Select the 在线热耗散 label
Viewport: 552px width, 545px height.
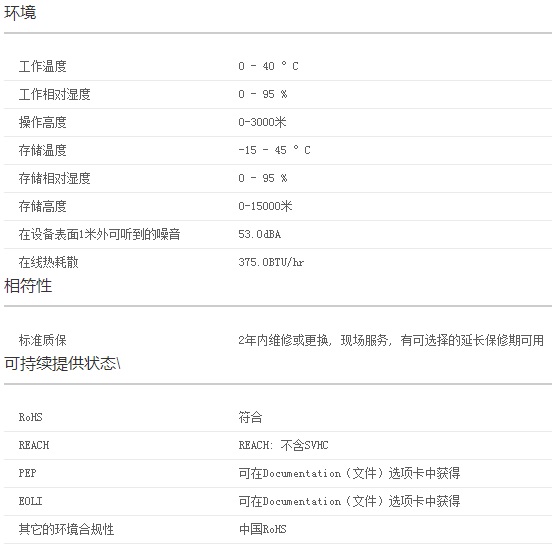click(49, 262)
